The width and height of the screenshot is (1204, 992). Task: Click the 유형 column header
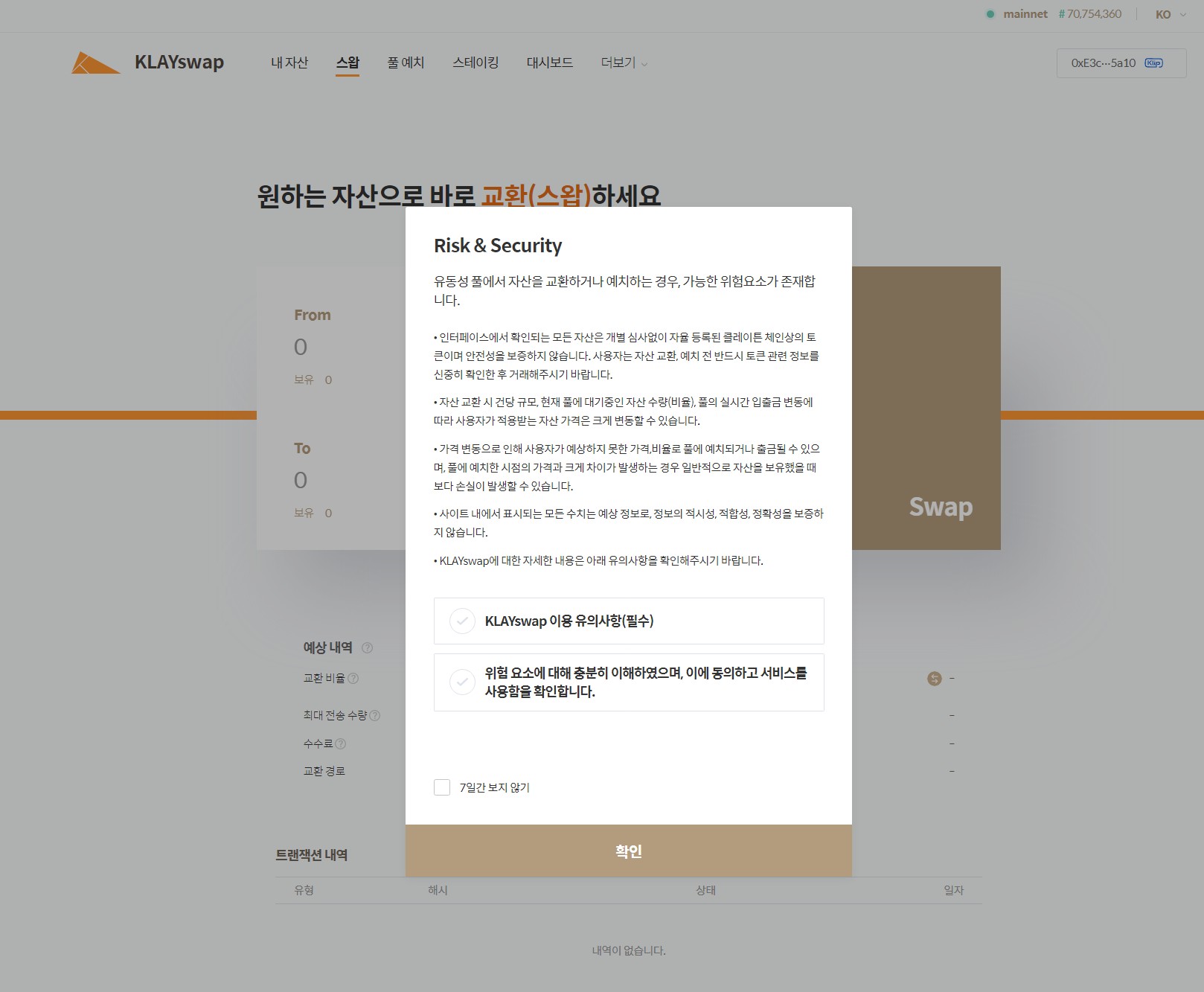coord(304,891)
